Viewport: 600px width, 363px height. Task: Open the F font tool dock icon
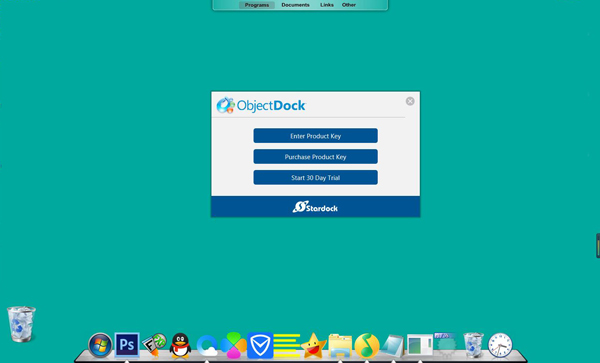pyautogui.click(x=154, y=345)
